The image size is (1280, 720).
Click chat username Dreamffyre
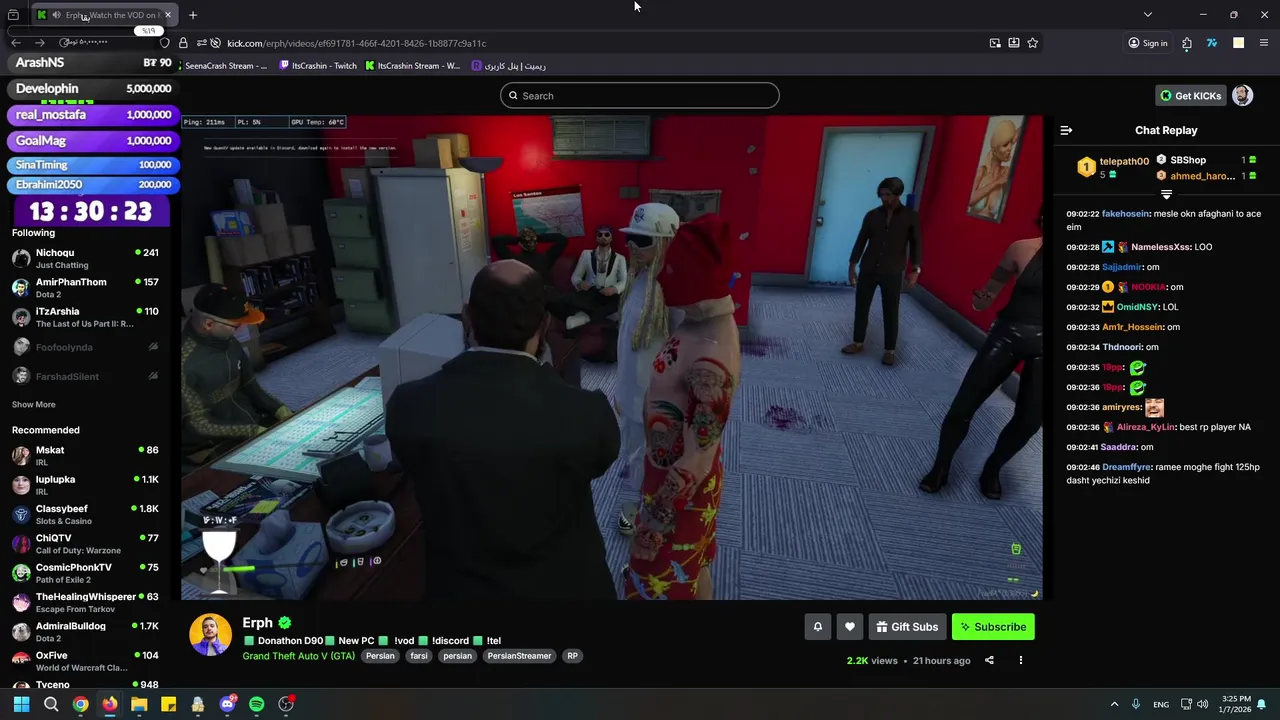click(1127, 467)
